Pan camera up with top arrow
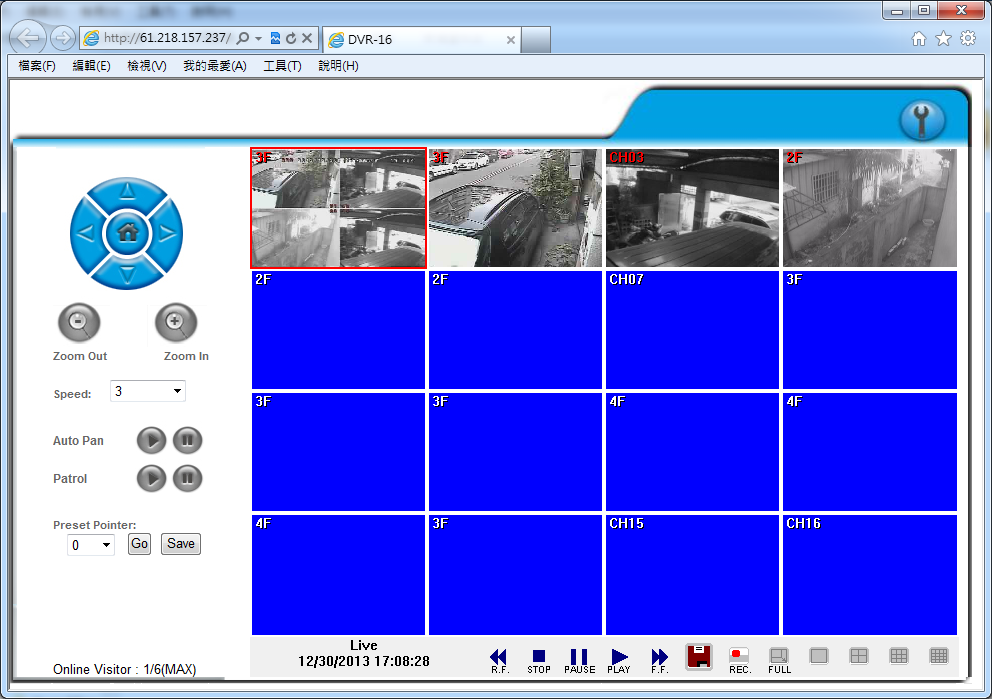Screen dimensions: 992x699 [x=127, y=192]
